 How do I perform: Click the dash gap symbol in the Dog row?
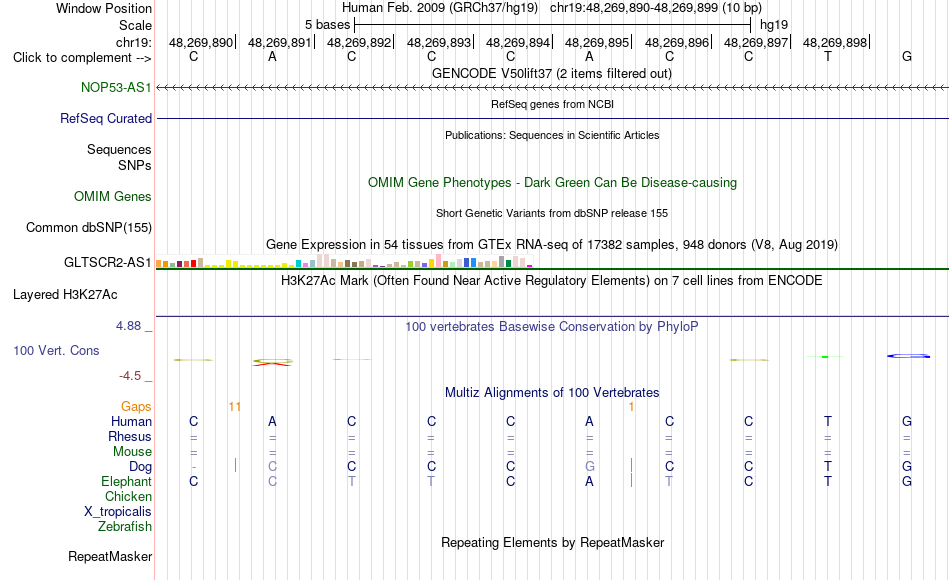pos(194,467)
